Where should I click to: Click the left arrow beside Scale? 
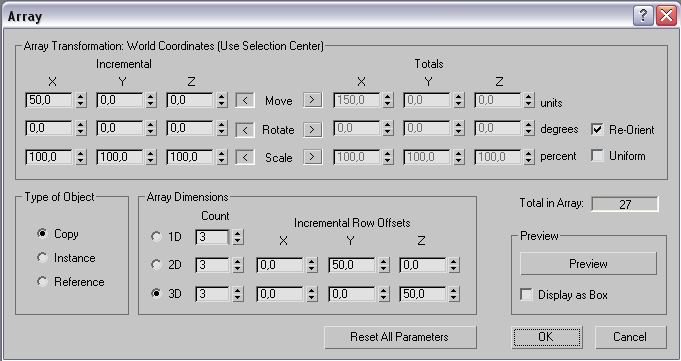tap(245, 157)
